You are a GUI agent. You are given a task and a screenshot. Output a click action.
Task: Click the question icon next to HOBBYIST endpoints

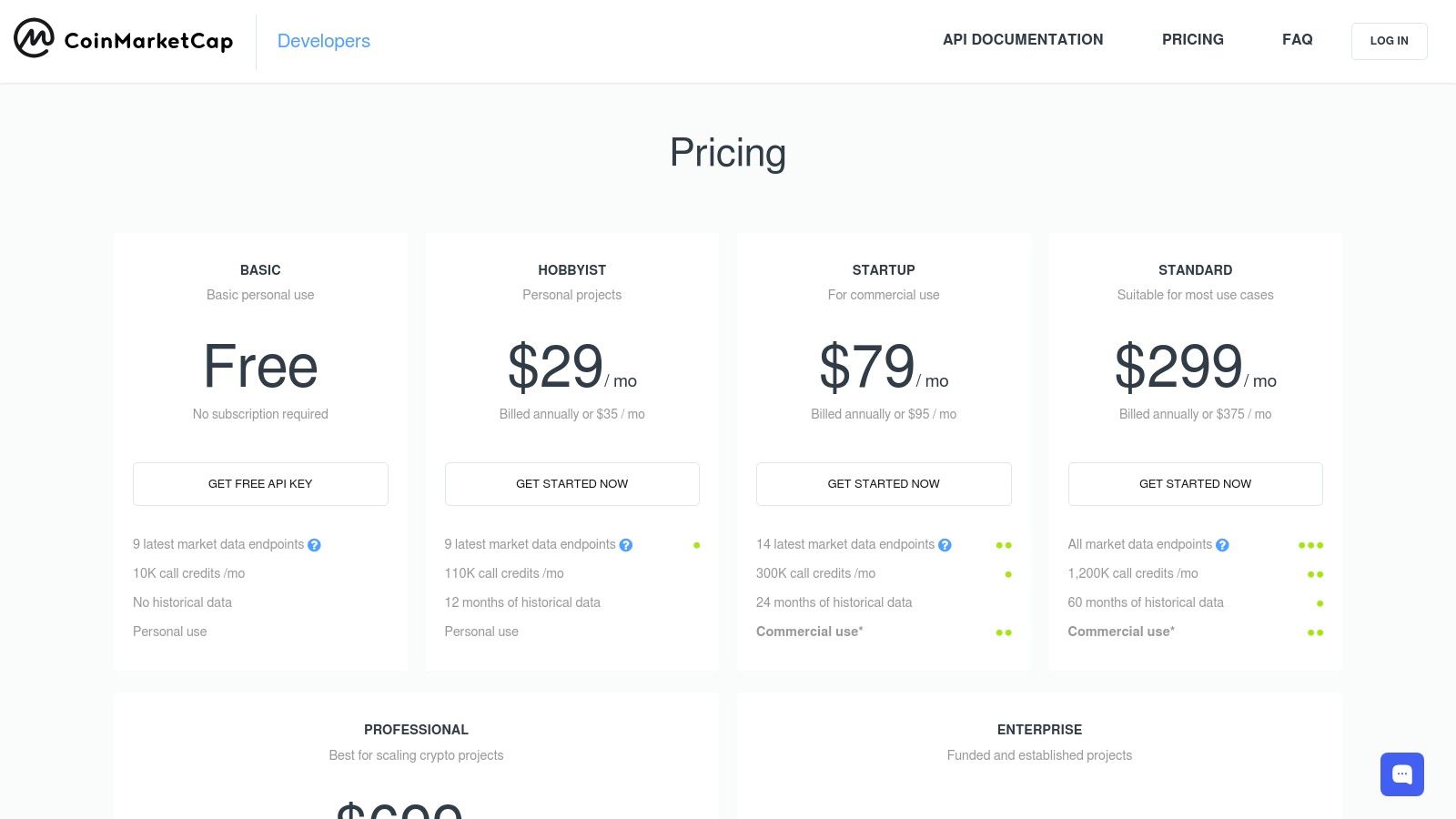(x=625, y=545)
